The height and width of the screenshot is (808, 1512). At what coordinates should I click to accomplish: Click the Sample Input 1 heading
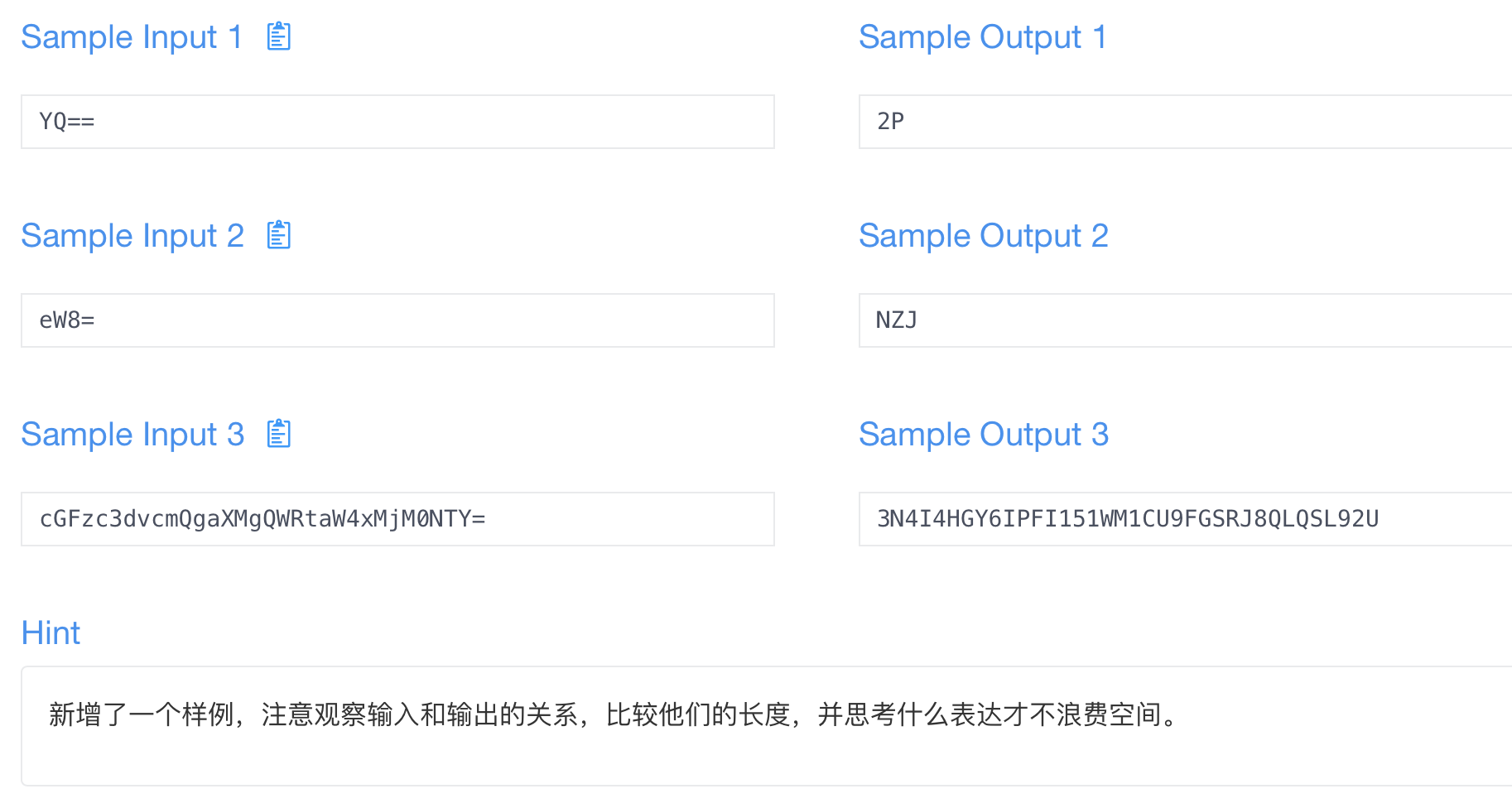point(132,37)
